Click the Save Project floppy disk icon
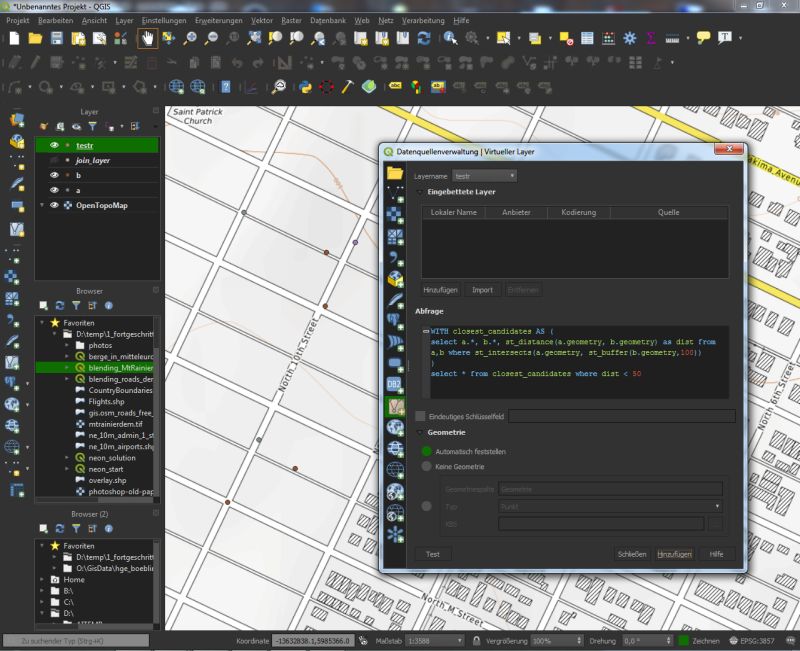 pyautogui.click(x=57, y=38)
